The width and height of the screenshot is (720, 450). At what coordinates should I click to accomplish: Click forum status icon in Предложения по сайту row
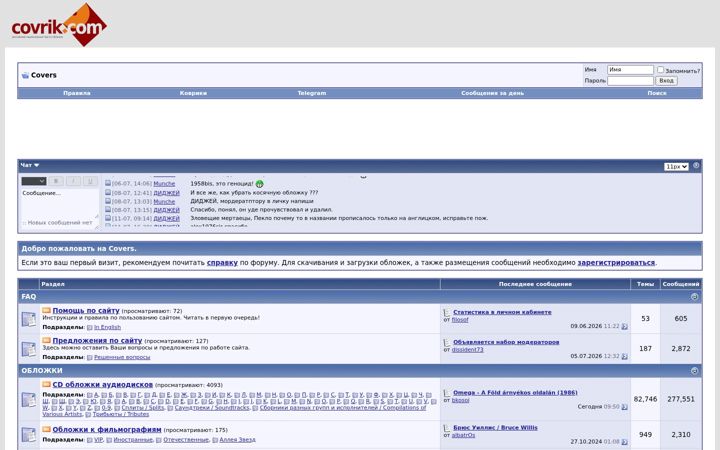coord(28,349)
